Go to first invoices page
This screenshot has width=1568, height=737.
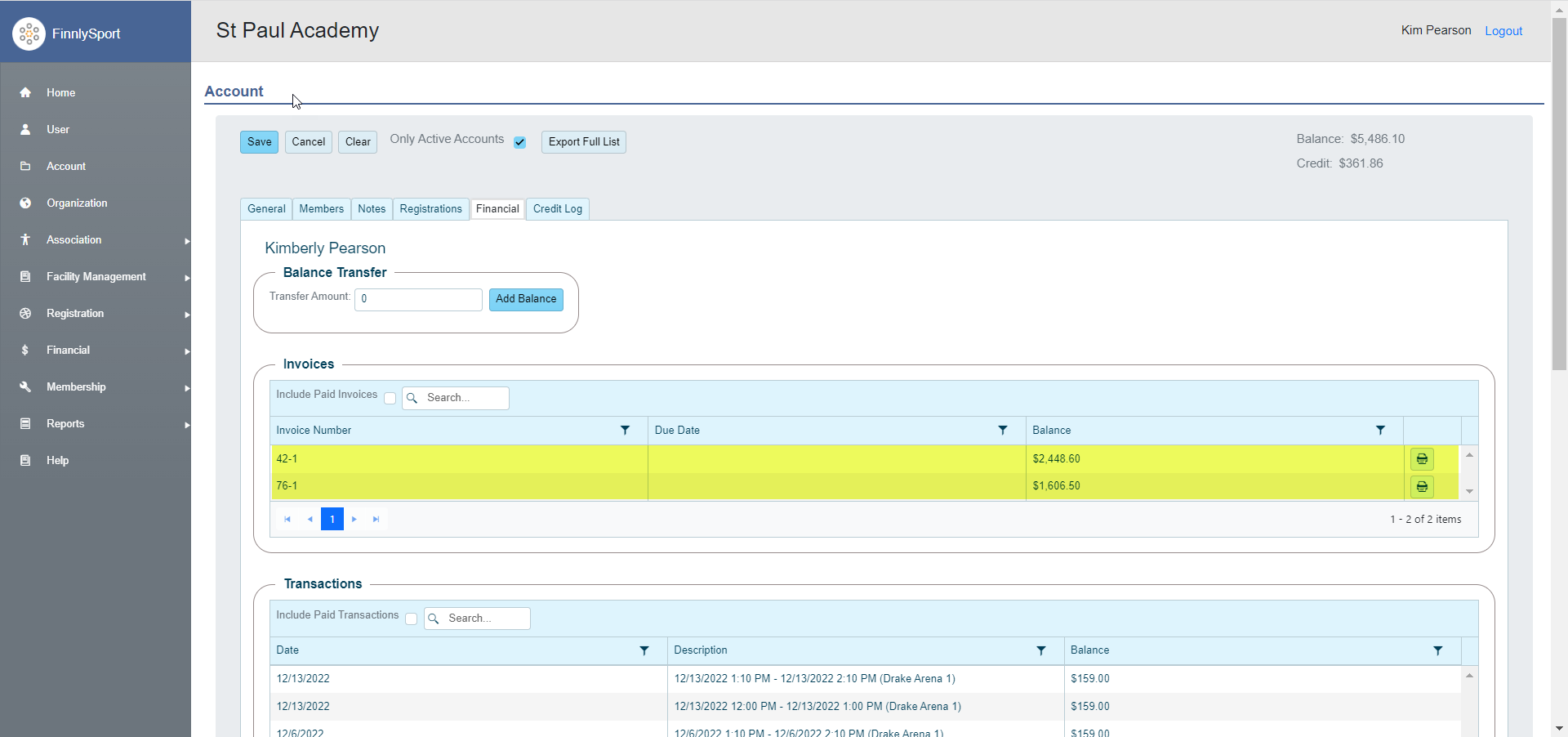point(287,519)
